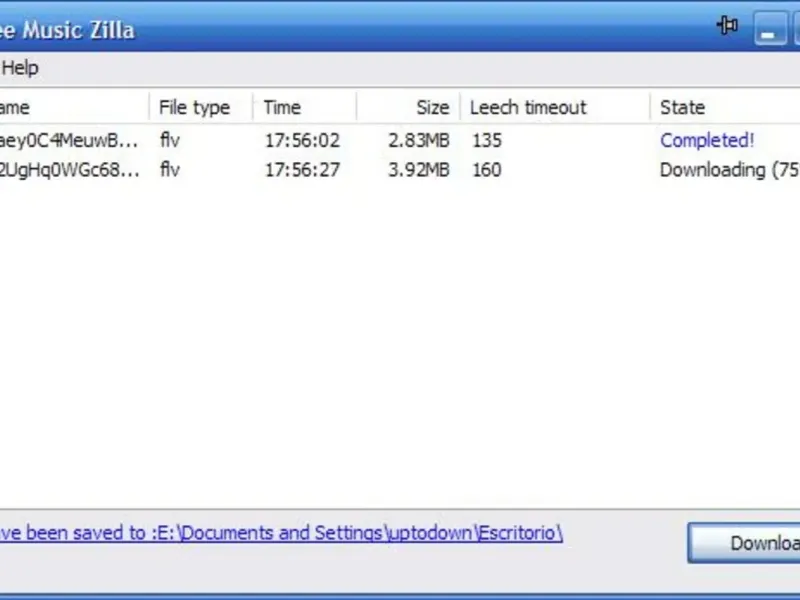Sort list by Size column header

(x=408, y=107)
